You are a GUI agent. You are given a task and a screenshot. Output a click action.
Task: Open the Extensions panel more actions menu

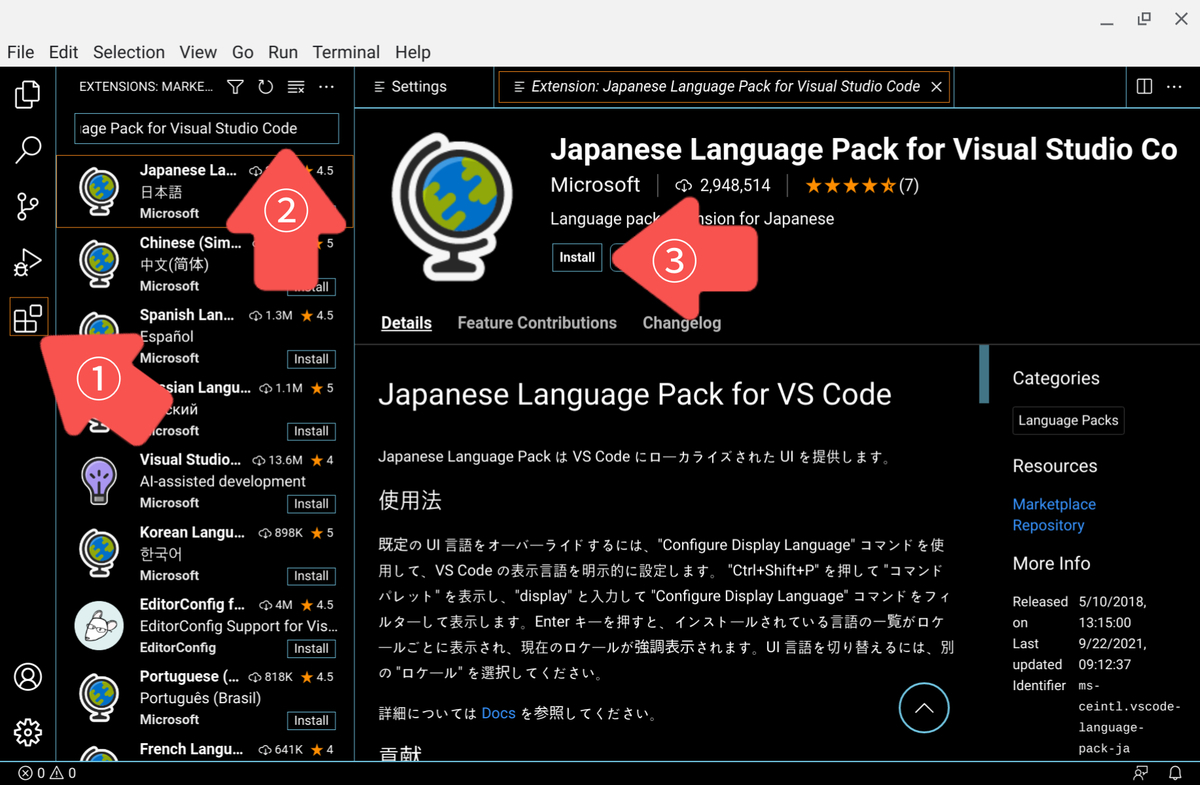[326, 87]
